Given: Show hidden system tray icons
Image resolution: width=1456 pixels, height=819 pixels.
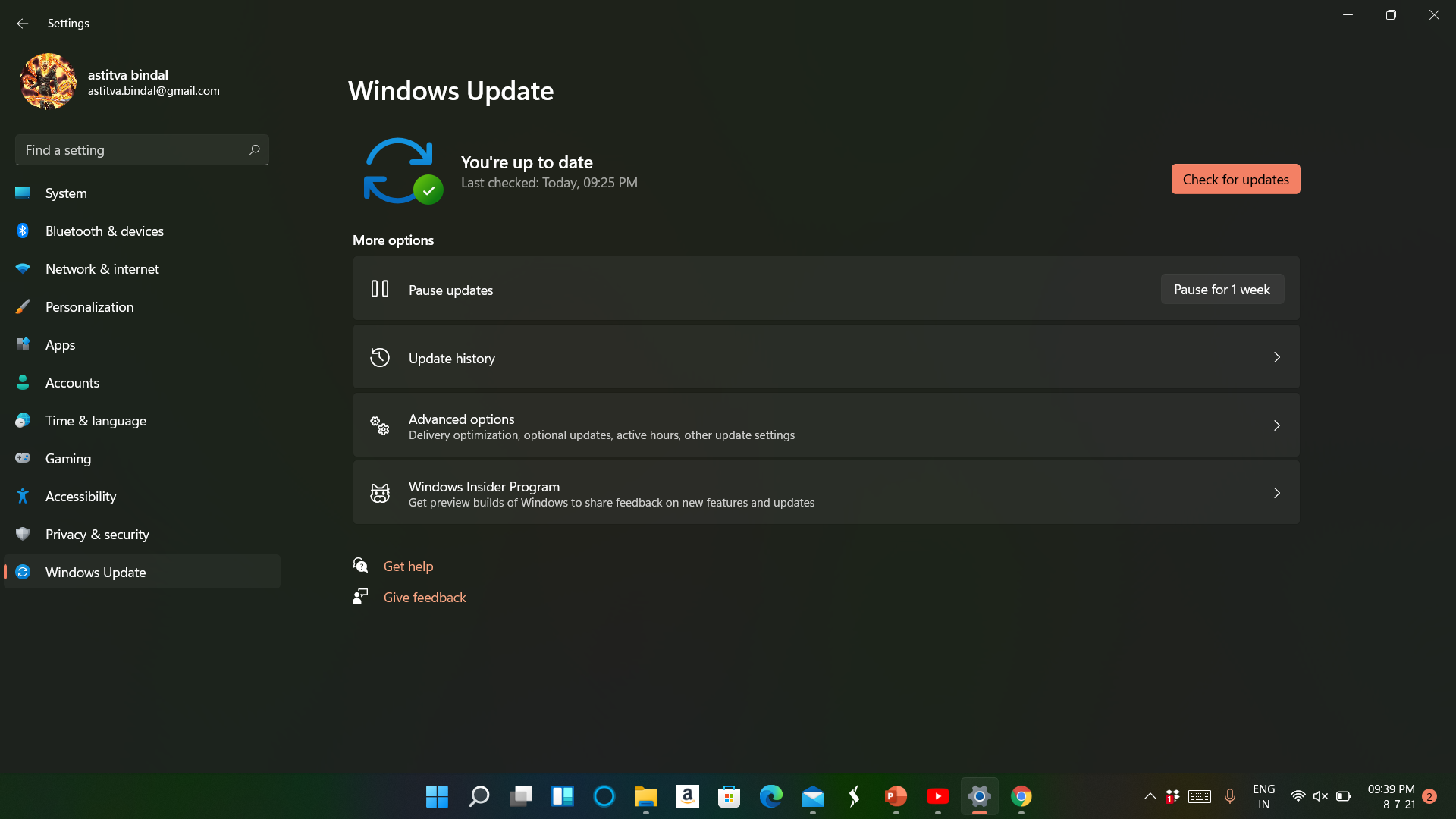Looking at the screenshot, I should click(x=1150, y=796).
